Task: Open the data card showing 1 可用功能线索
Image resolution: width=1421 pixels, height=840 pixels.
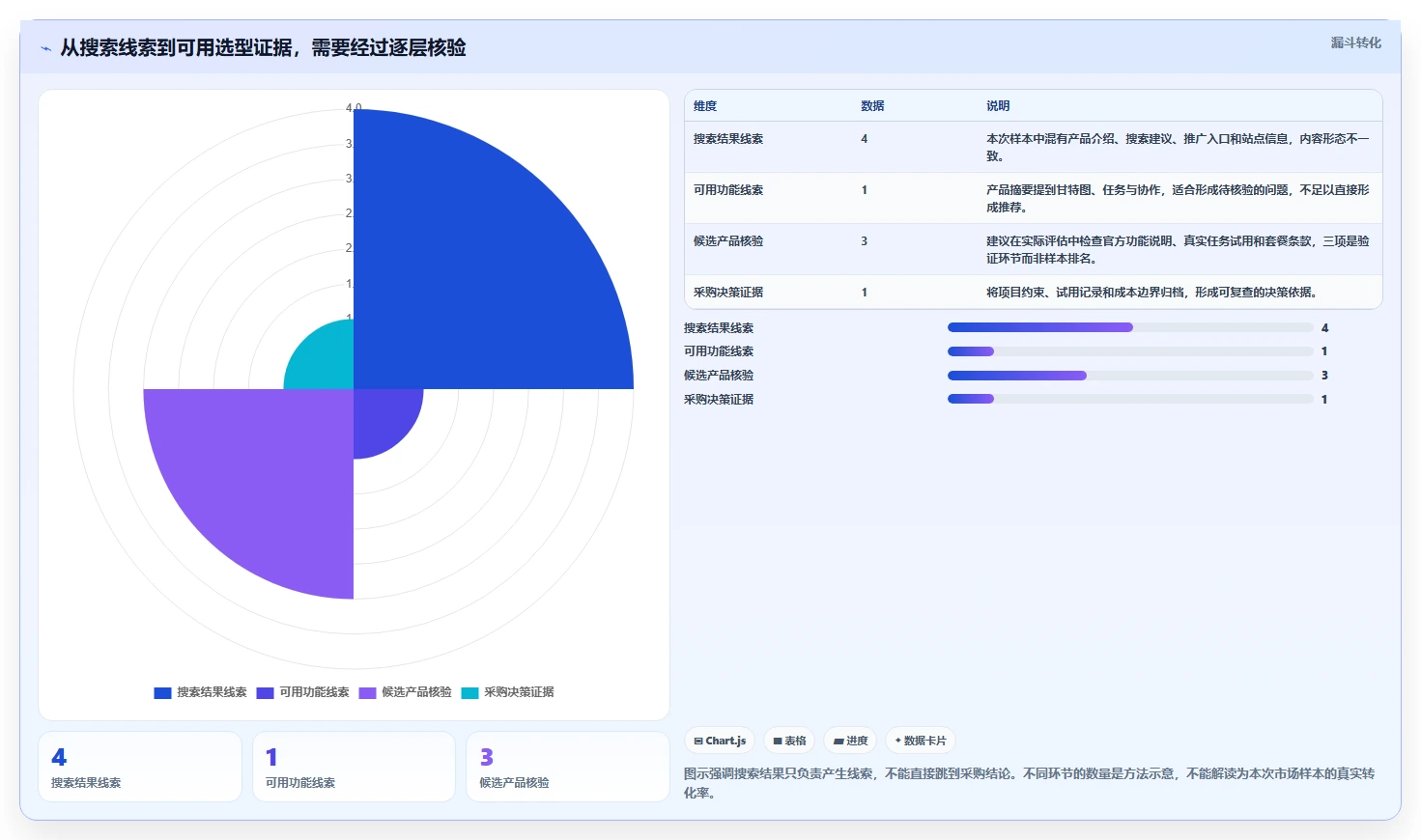Action: [354, 767]
